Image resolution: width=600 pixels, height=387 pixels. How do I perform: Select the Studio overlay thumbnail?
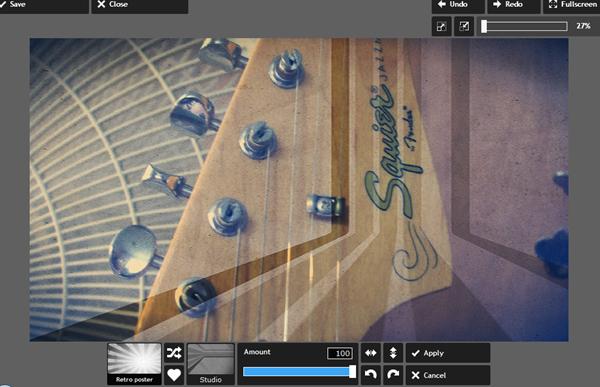[210, 364]
